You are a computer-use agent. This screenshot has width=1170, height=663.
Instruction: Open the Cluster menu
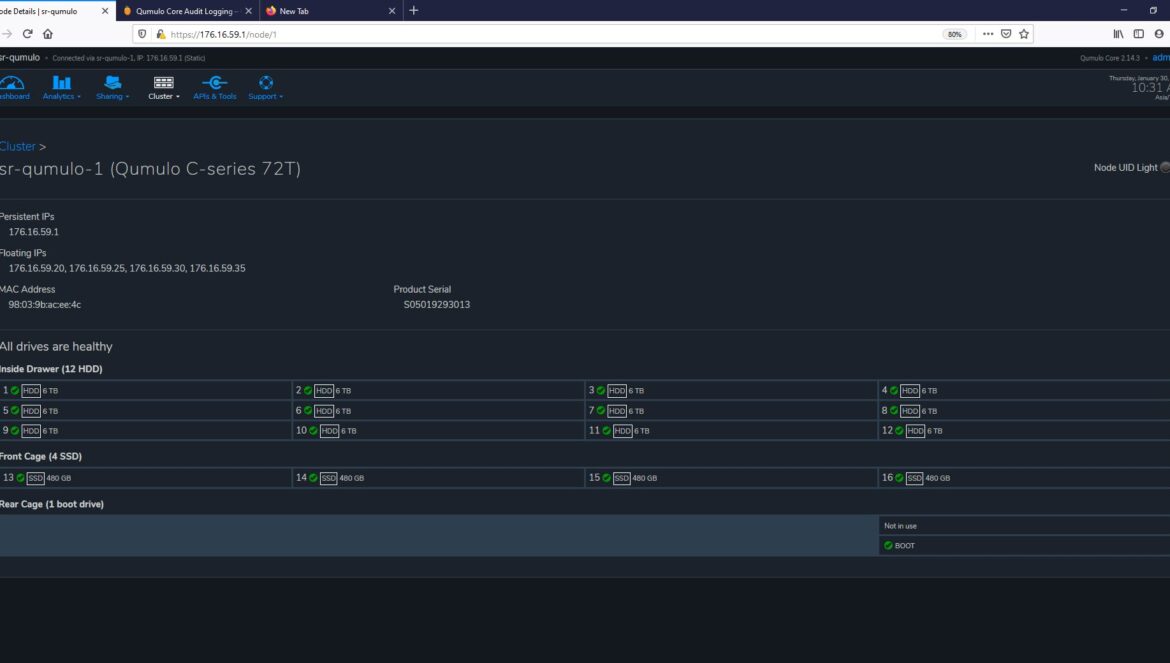tap(163, 87)
